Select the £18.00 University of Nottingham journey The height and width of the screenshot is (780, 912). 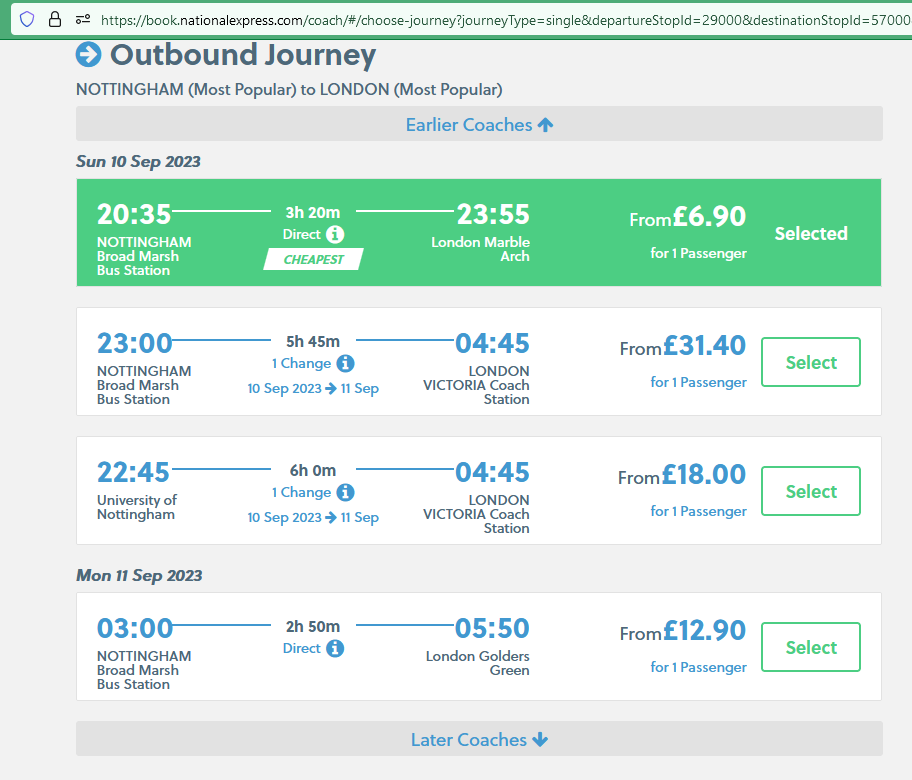[x=811, y=491]
